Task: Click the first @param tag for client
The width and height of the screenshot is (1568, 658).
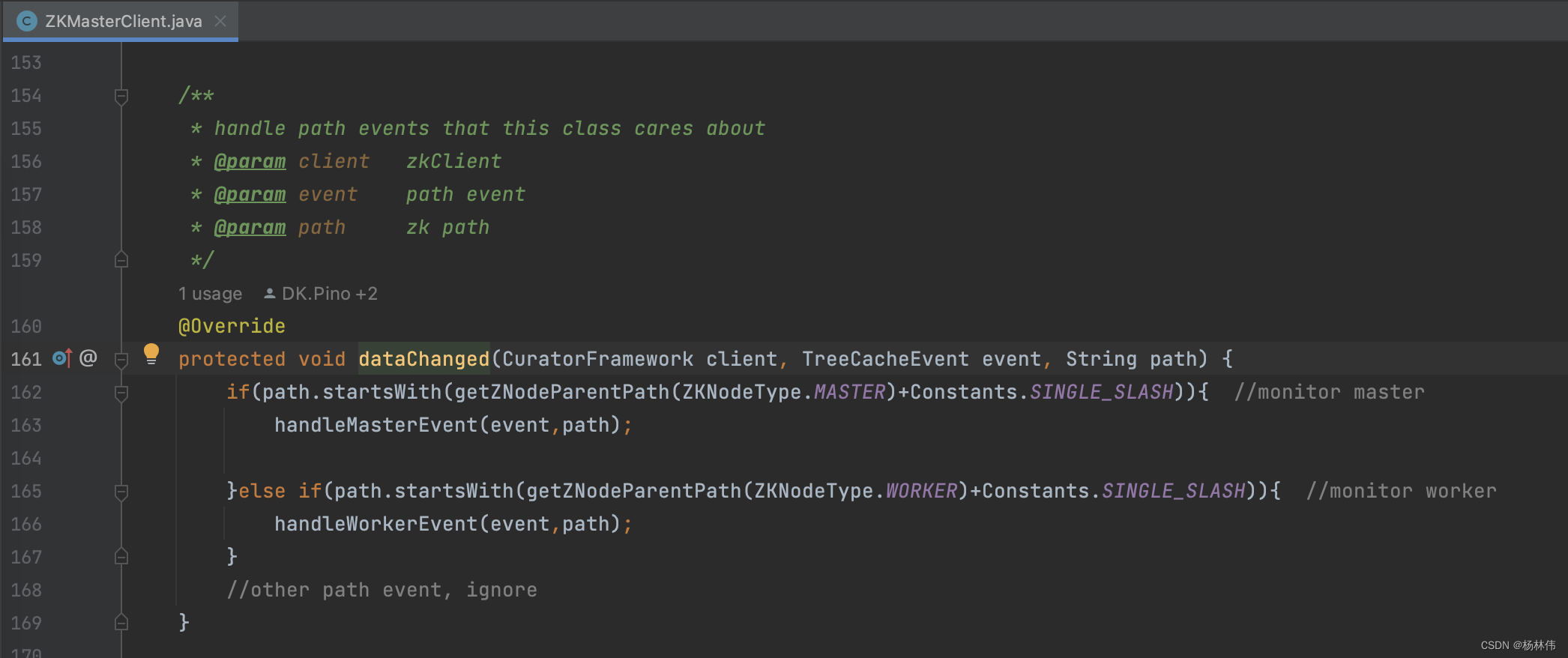Action: 250,161
